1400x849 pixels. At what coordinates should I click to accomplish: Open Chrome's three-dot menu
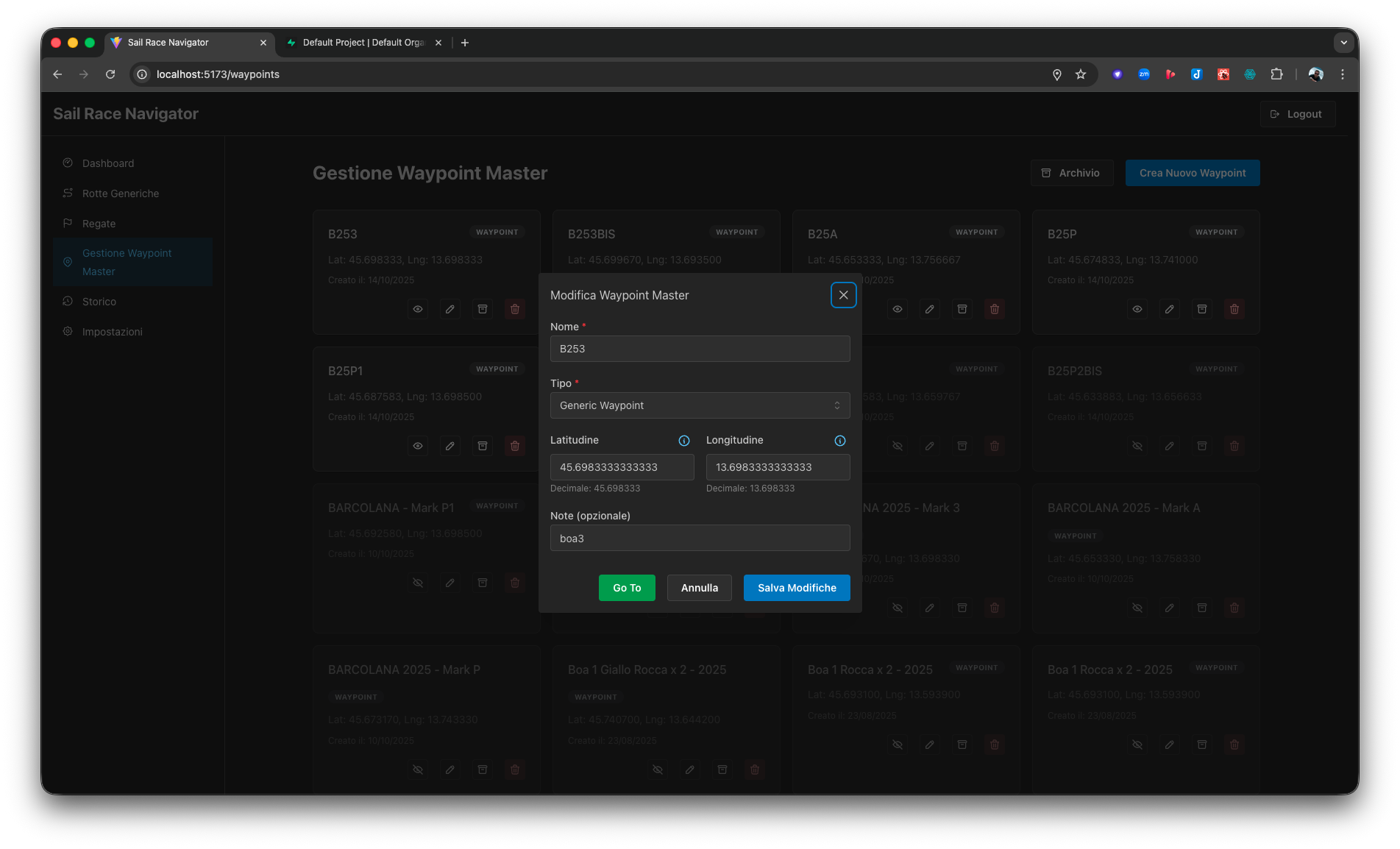(1343, 74)
